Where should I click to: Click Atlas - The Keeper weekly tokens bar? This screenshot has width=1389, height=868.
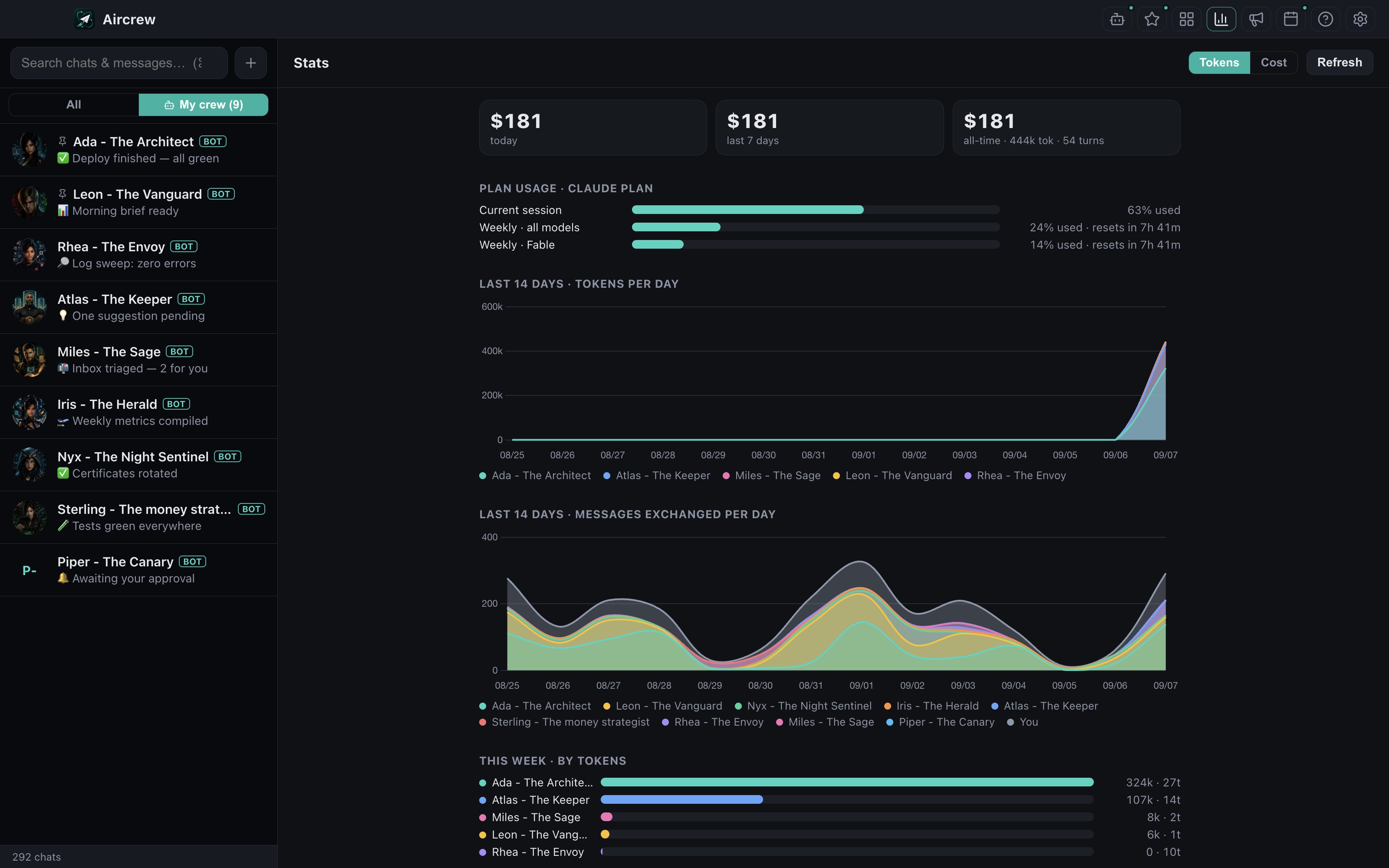(846, 799)
